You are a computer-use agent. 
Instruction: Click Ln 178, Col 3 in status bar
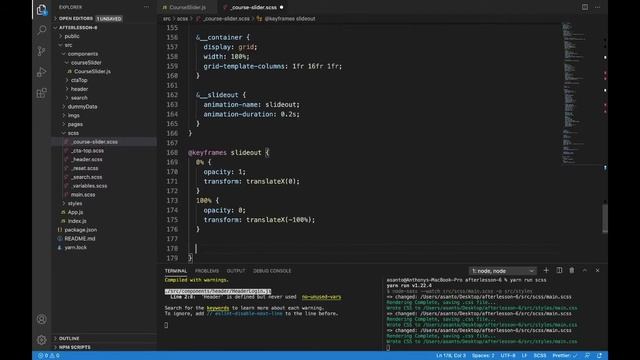(x=451, y=356)
